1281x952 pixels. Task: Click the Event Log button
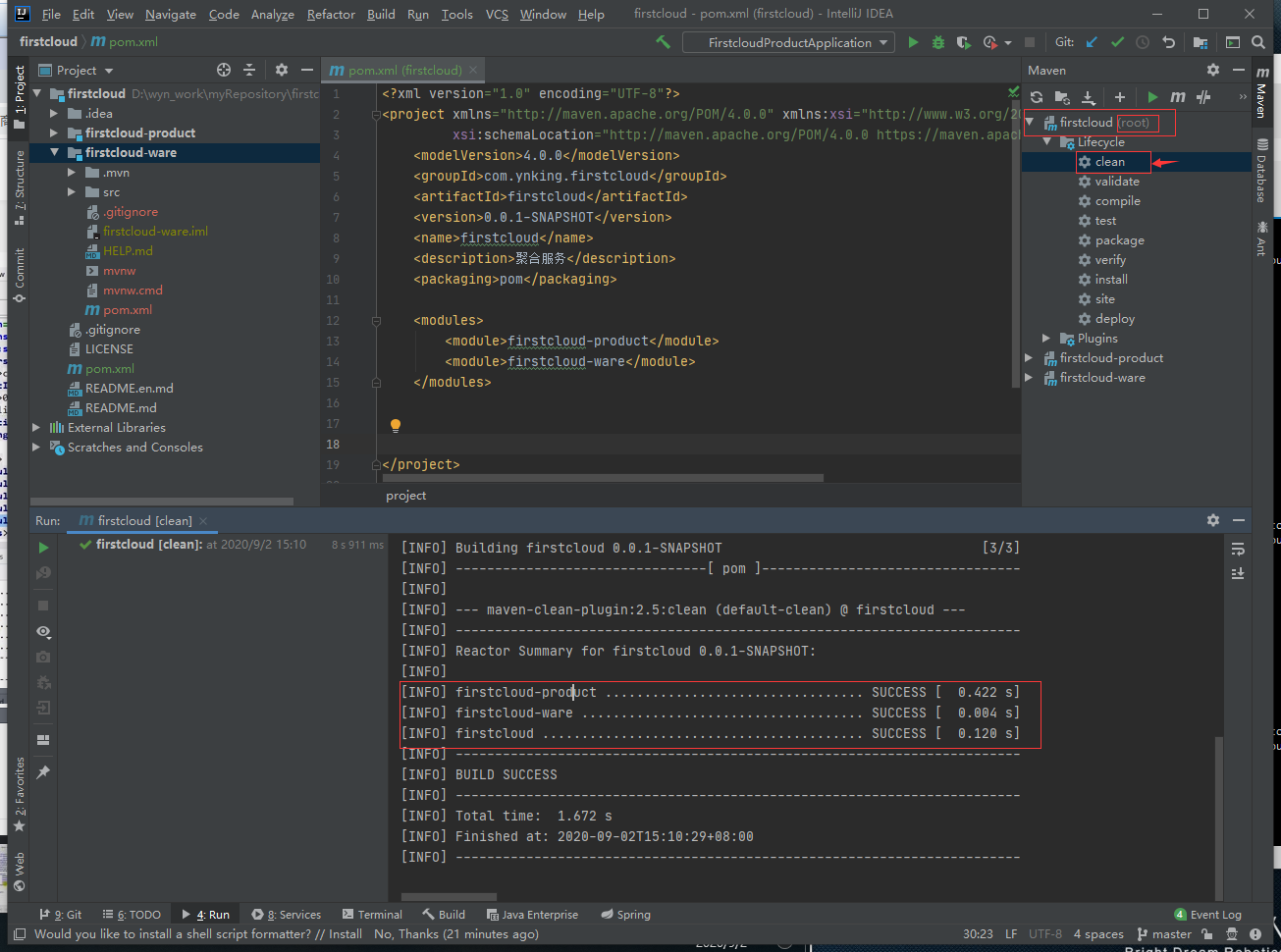tap(1207, 914)
